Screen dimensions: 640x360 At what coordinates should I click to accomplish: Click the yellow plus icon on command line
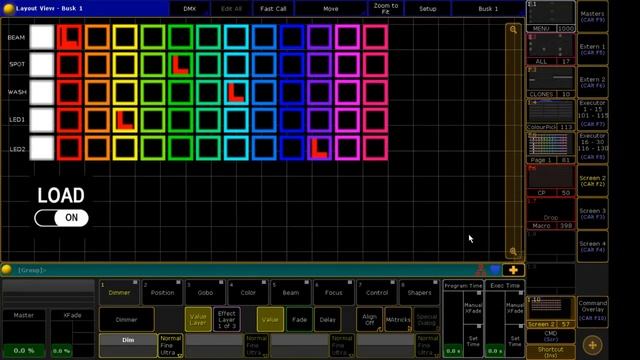(x=513, y=270)
